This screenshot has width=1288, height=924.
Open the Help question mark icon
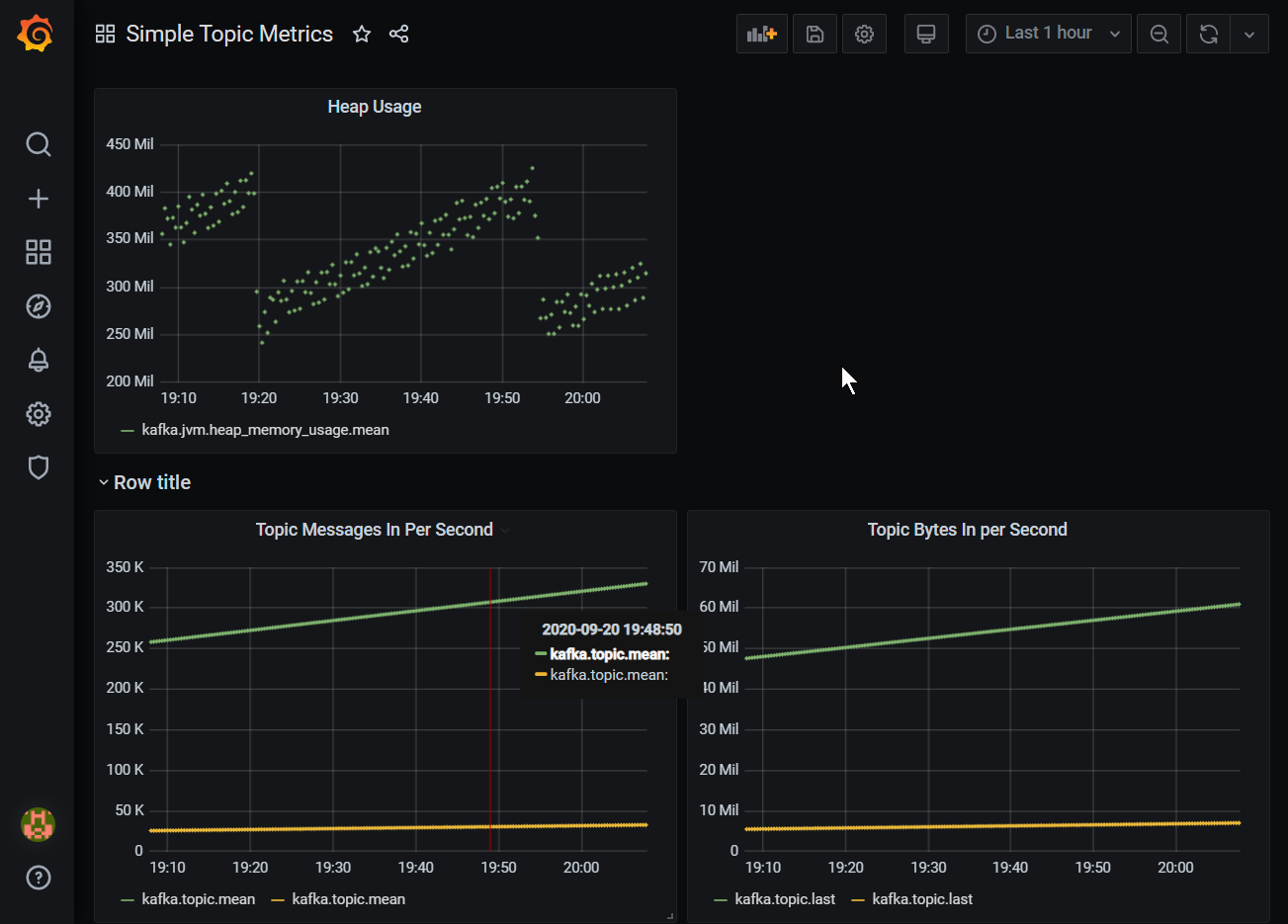(x=38, y=878)
